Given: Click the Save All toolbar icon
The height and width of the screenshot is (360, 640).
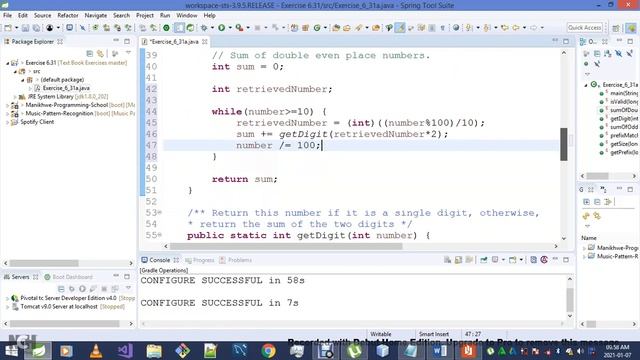Looking at the screenshot, I should 36,28.
